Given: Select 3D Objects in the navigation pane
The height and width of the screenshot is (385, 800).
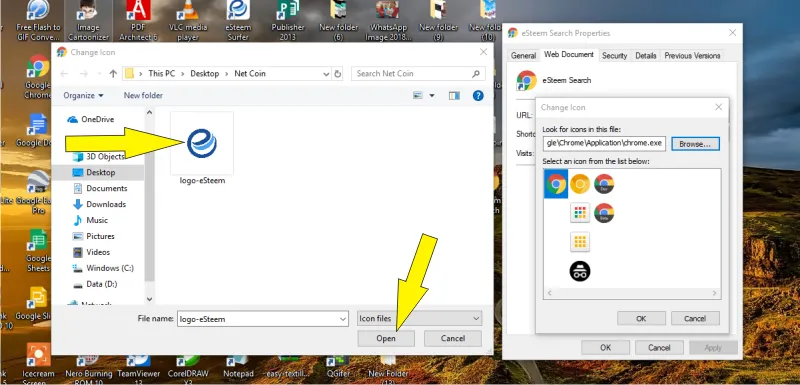Looking at the screenshot, I should click(x=105, y=157).
